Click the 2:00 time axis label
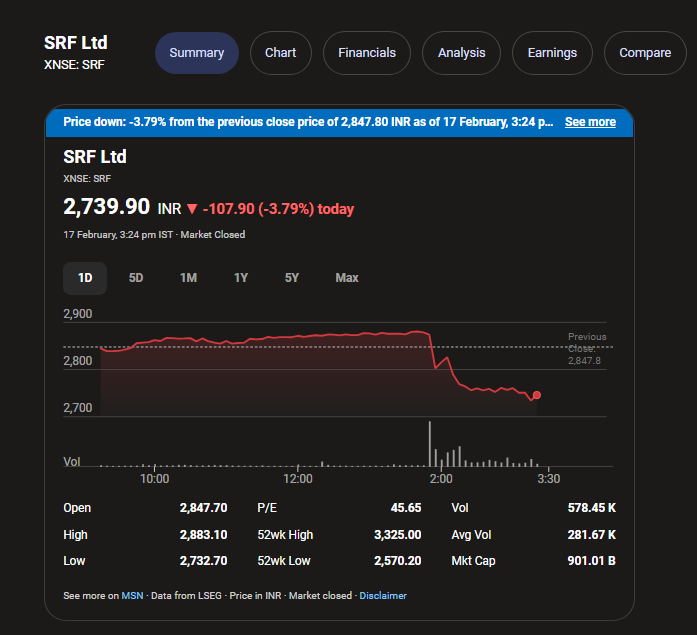 tap(441, 479)
